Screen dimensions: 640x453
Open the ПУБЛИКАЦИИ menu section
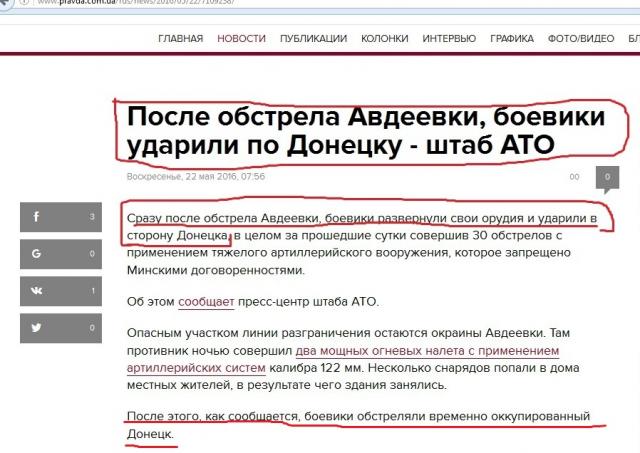[x=313, y=38]
